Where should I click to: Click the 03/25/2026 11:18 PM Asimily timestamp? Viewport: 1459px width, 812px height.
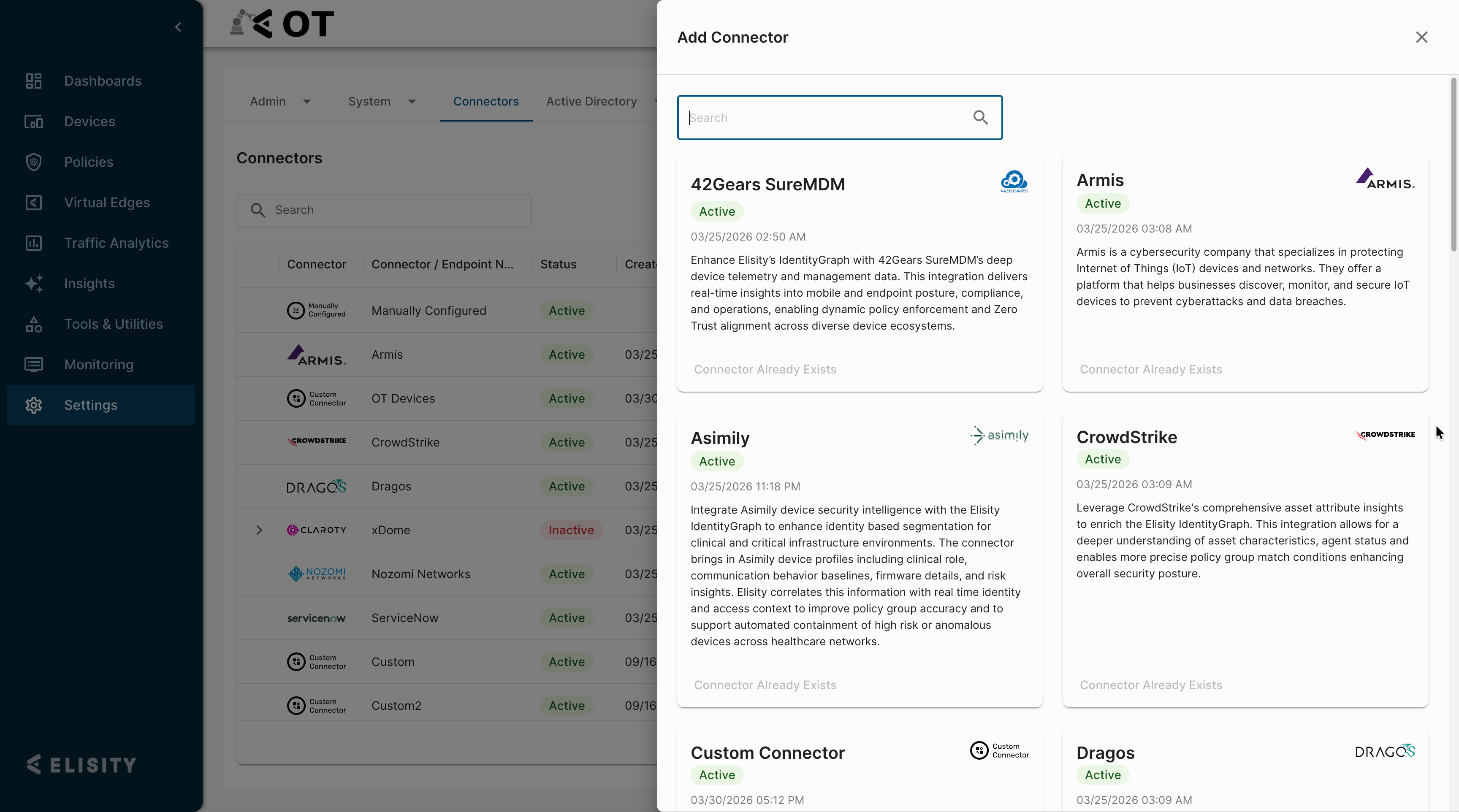click(x=745, y=487)
